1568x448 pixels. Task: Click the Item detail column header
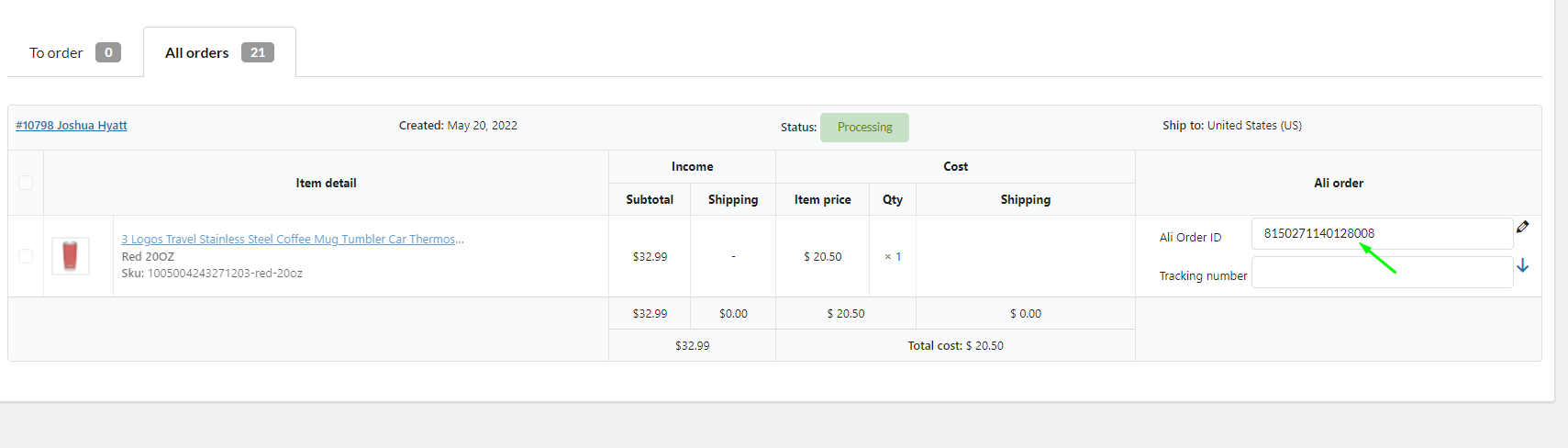(x=326, y=183)
